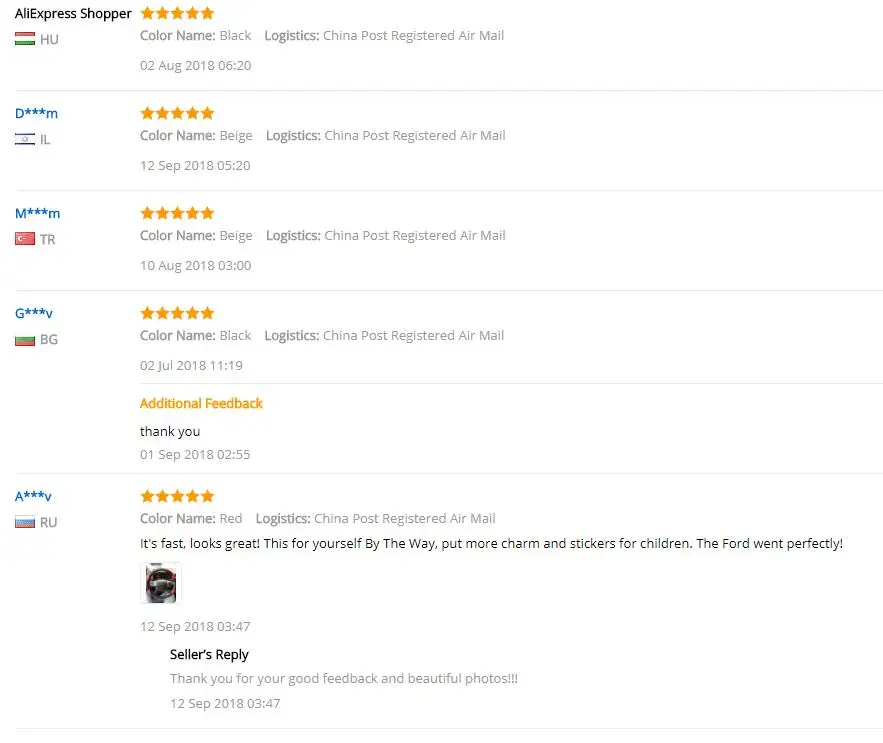Open the M***m reviewer profile
This screenshot has width=883, height=743.
pos(37,213)
